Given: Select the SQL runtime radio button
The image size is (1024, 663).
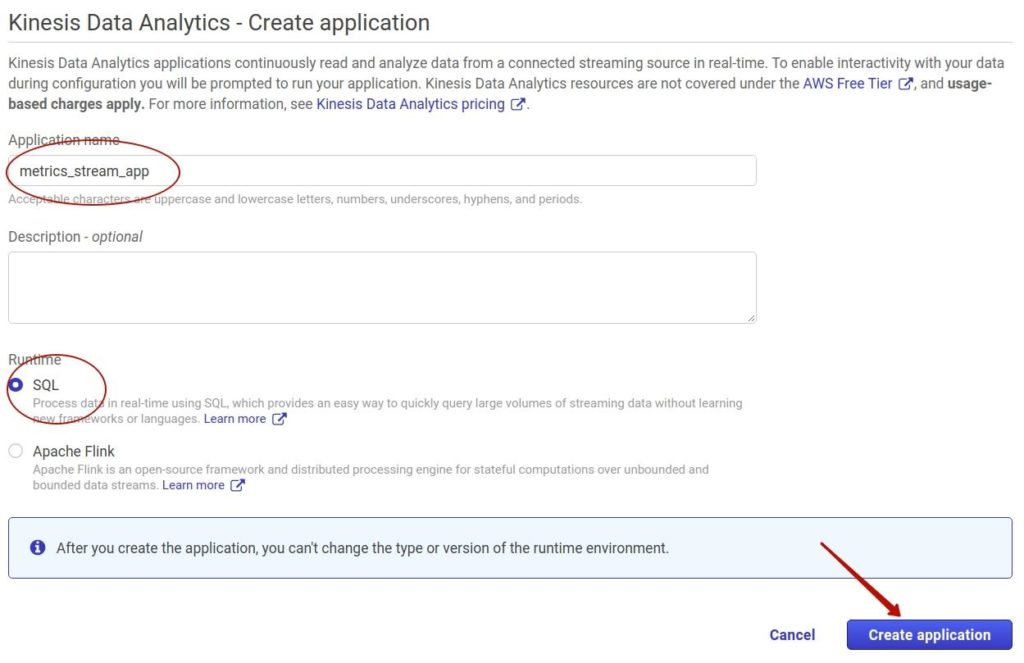Looking at the screenshot, I should pyautogui.click(x=16, y=385).
